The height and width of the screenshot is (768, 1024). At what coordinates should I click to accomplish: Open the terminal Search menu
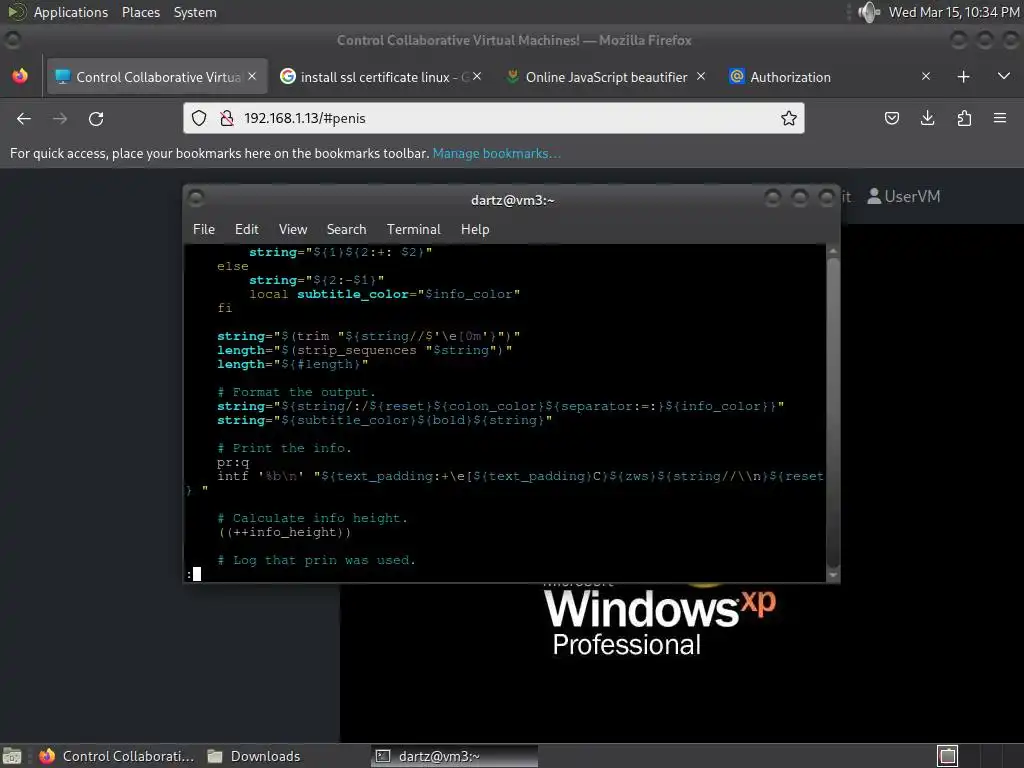[346, 229]
